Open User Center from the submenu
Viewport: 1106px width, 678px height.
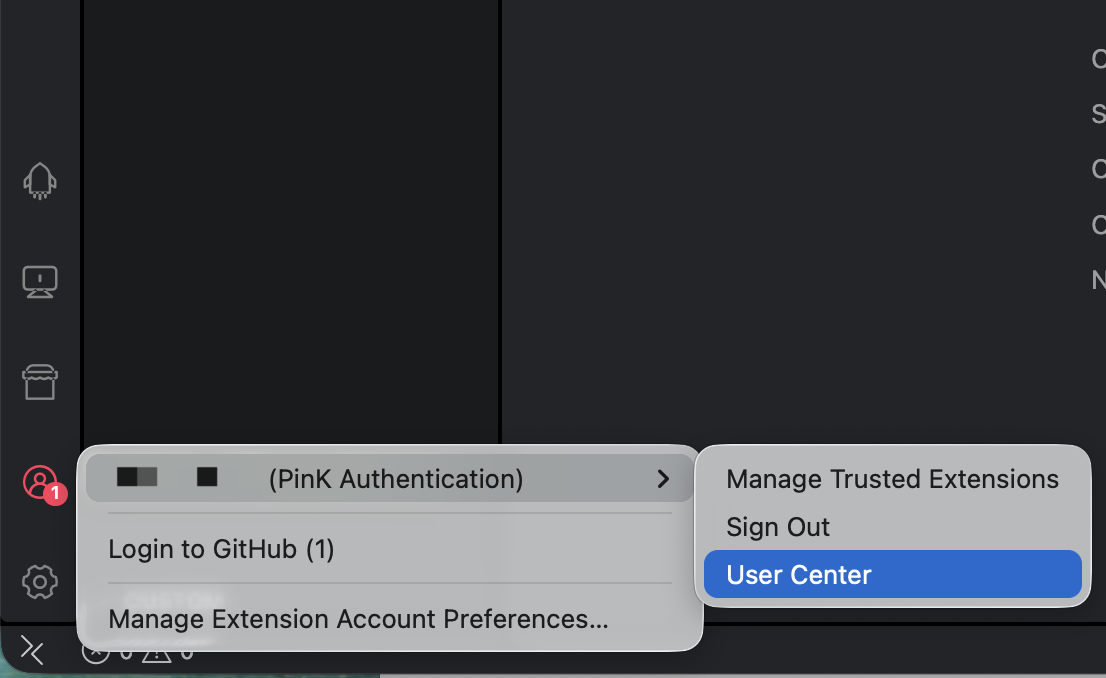pyautogui.click(x=799, y=575)
